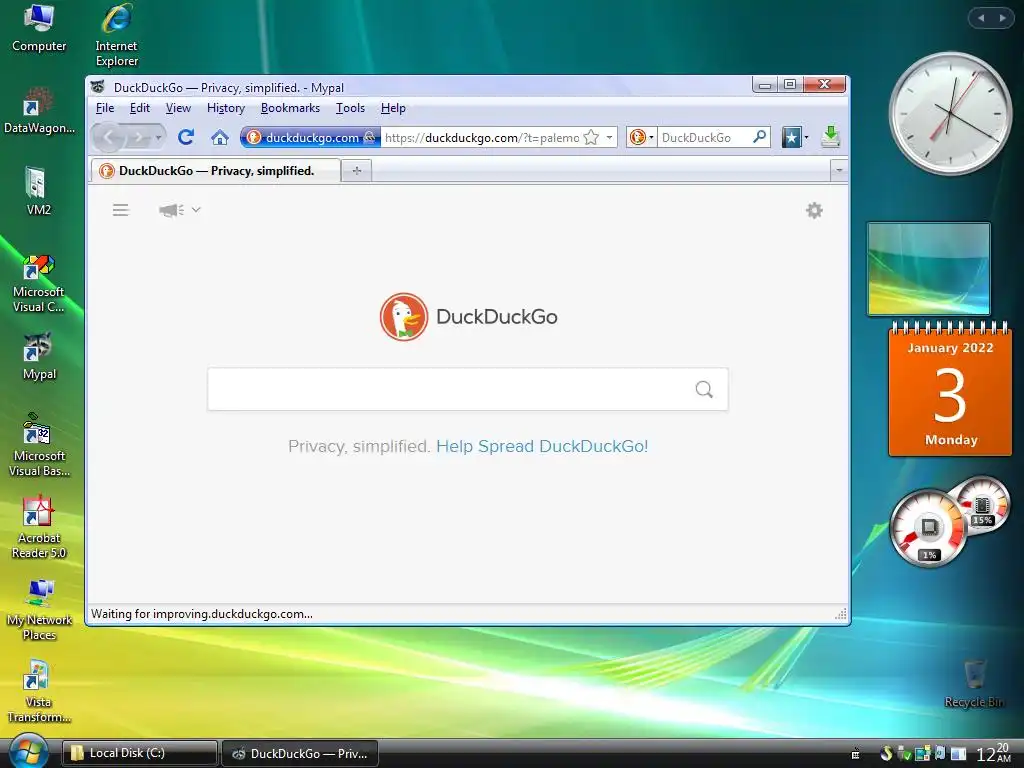Open the URL bar history dropdown arrow
The width and height of the screenshot is (1024, 768).
point(609,137)
